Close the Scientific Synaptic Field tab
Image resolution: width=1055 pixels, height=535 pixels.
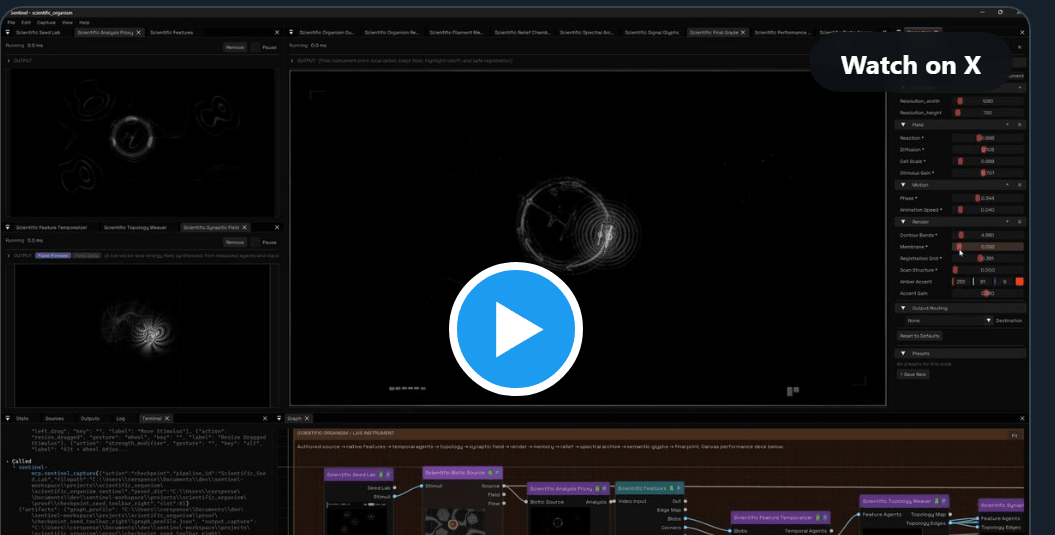pyautogui.click(x=245, y=227)
